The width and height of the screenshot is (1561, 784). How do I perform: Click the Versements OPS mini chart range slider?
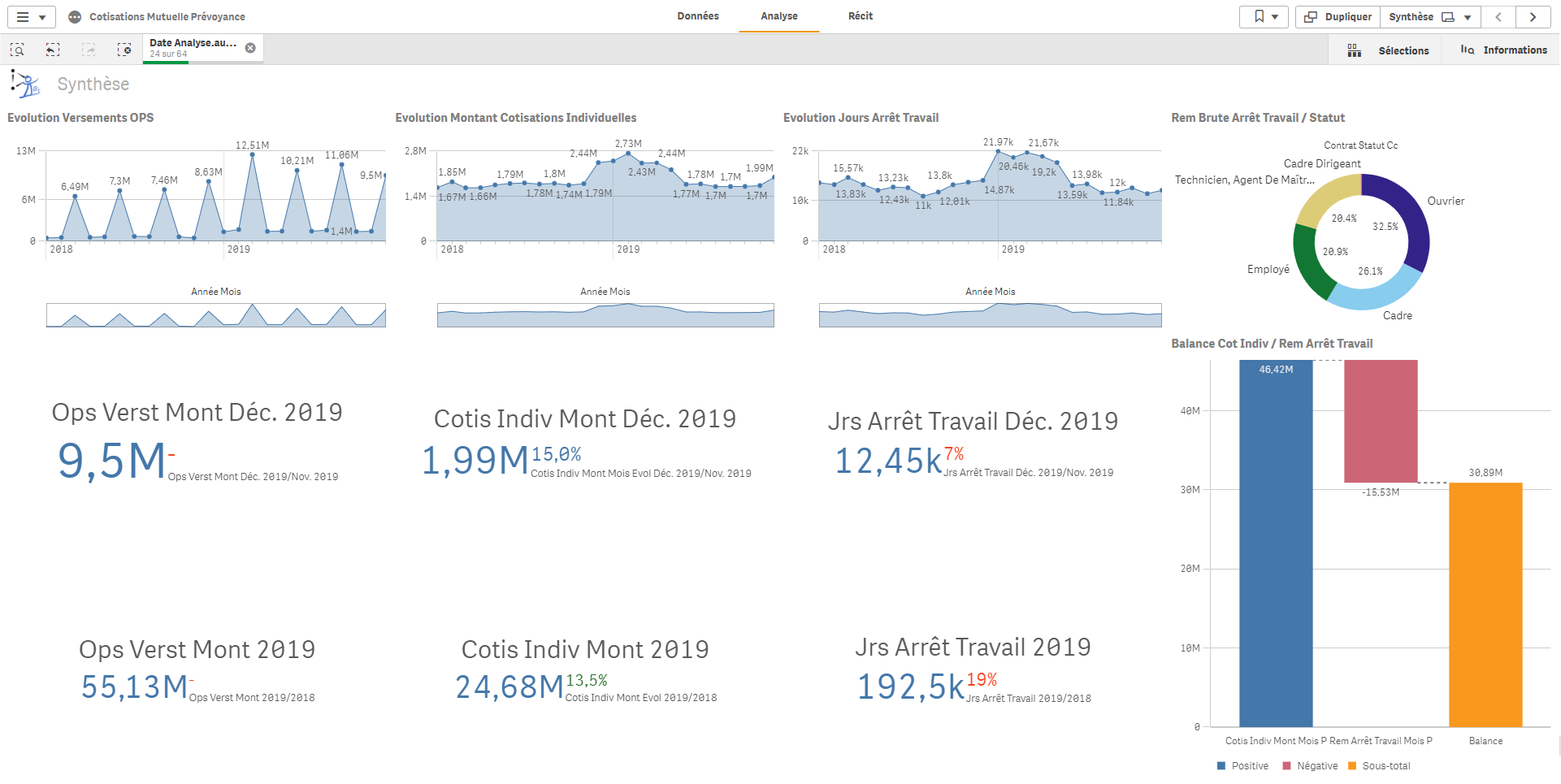[215, 315]
